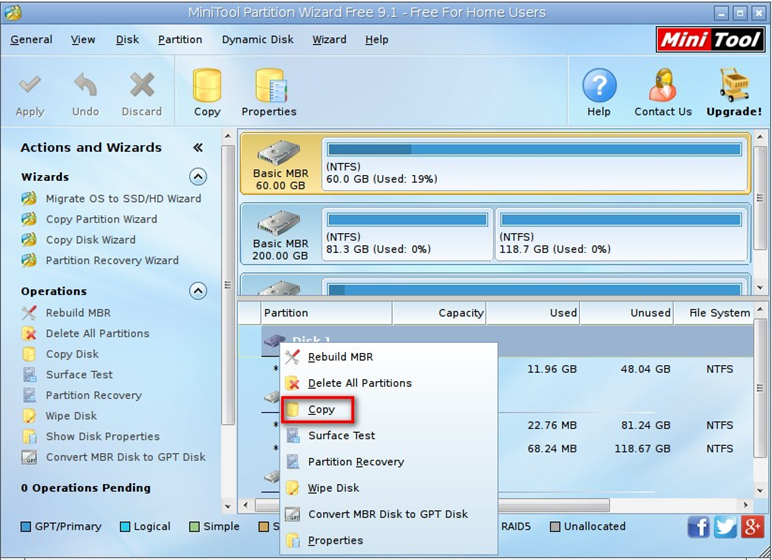Click the 48.04 GB unused value

645,369
